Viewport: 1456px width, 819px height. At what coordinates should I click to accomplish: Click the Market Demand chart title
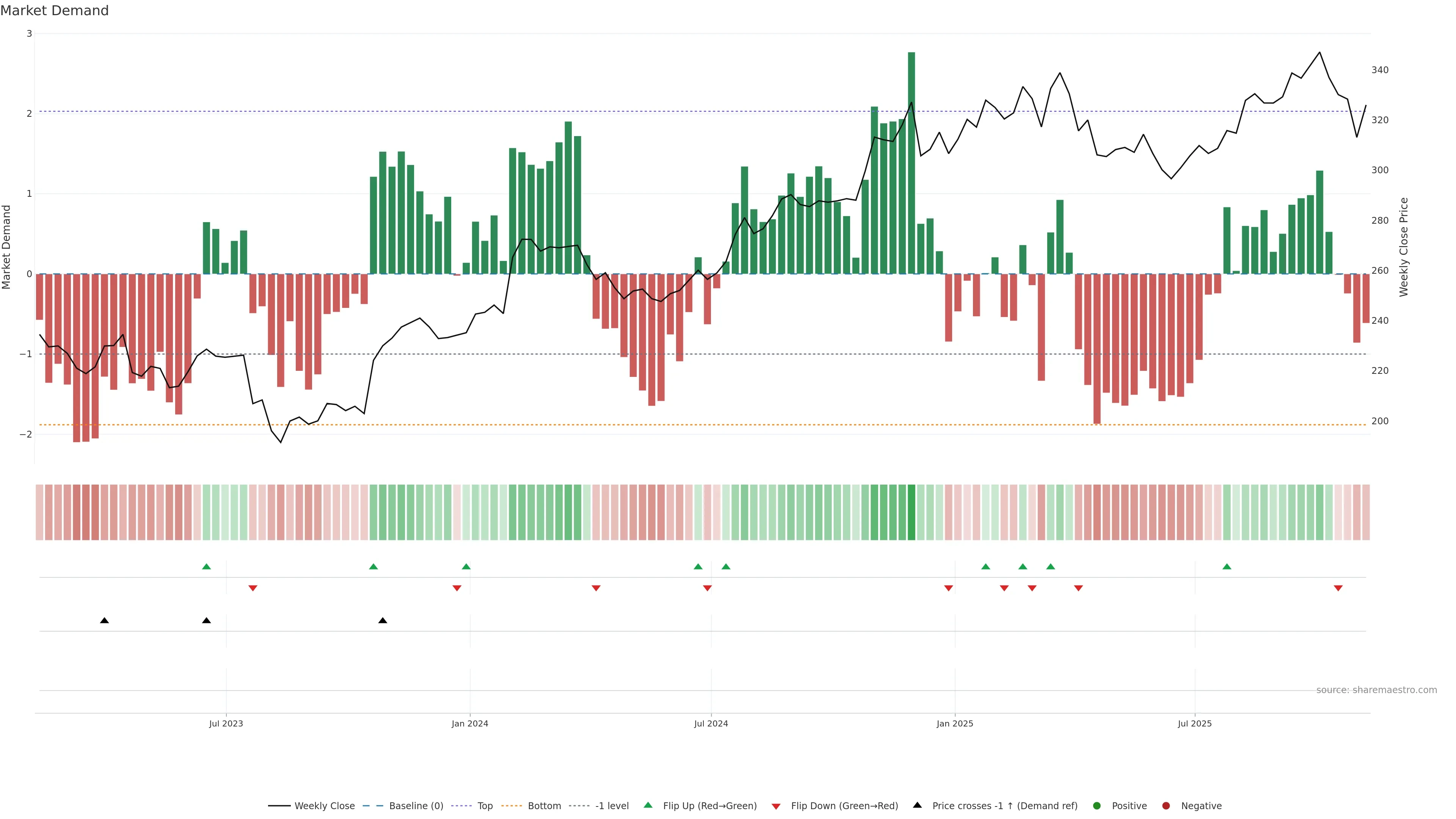54,11
